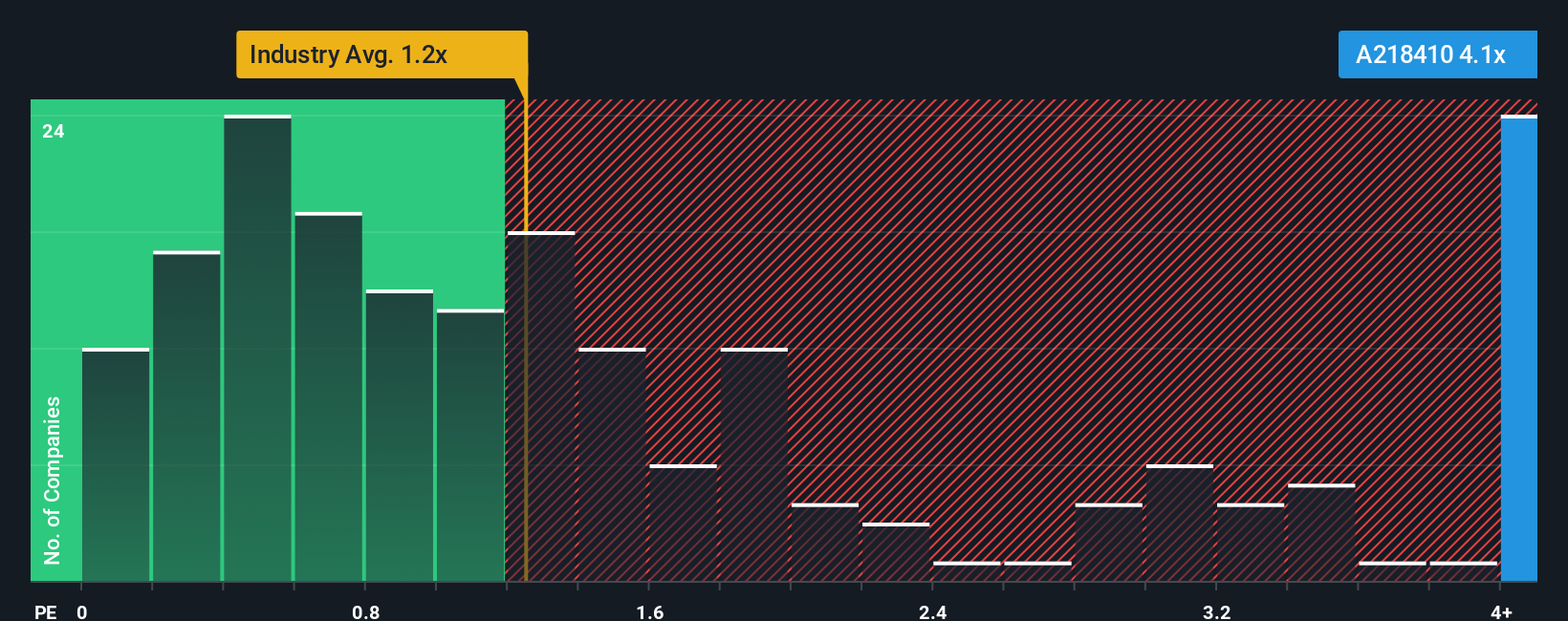This screenshot has height=621, width=1568.
Task: Click the Industry Avg. 1.2x label
Action: (x=381, y=54)
